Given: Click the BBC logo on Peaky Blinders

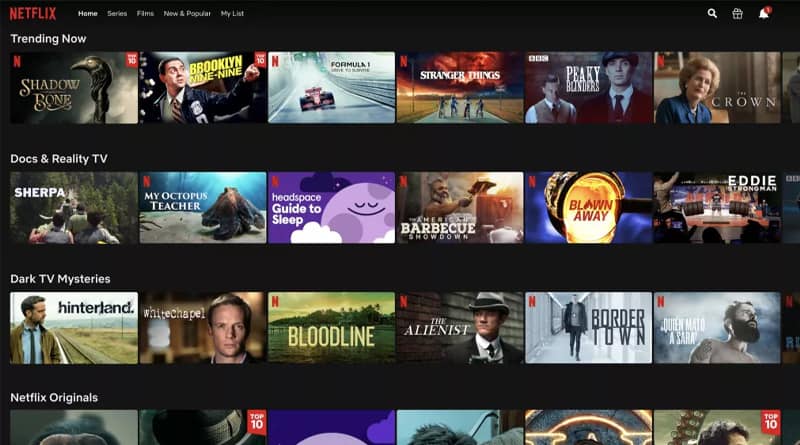Looking at the screenshot, I should (x=538, y=59).
